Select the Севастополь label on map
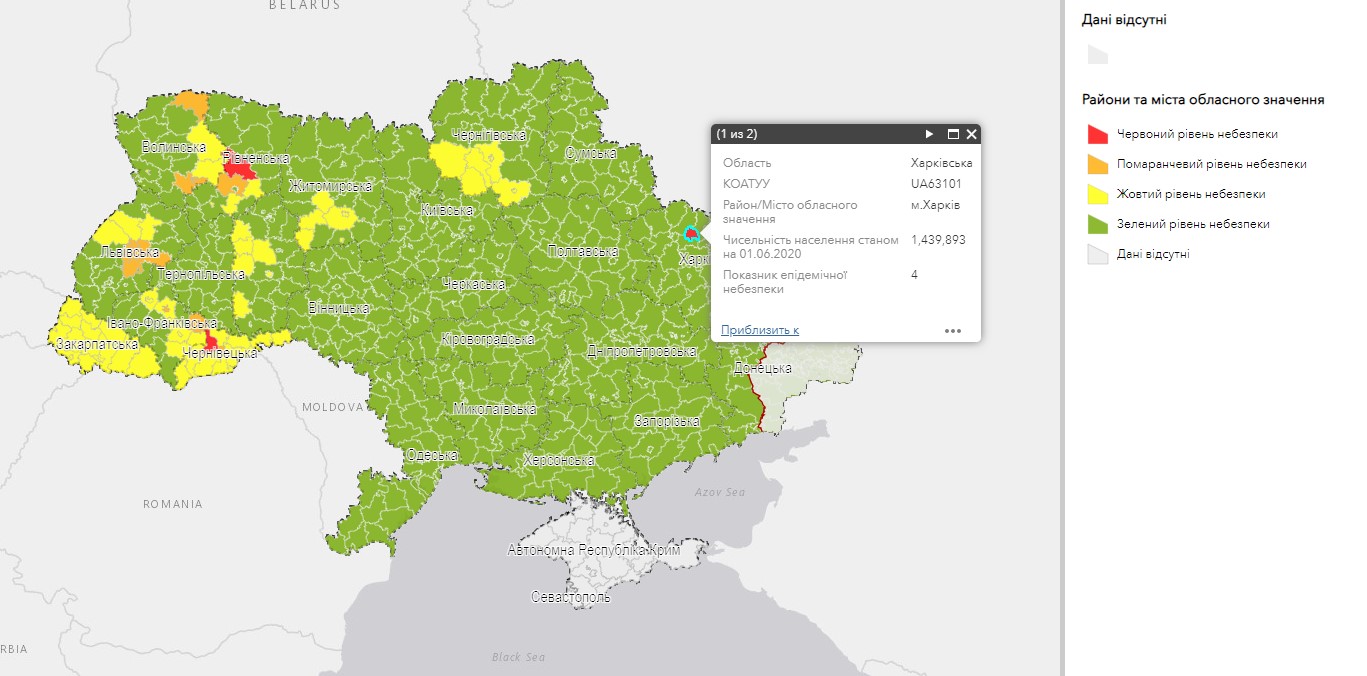Viewport: 1367px width, 676px height. (x=570, y=597)
